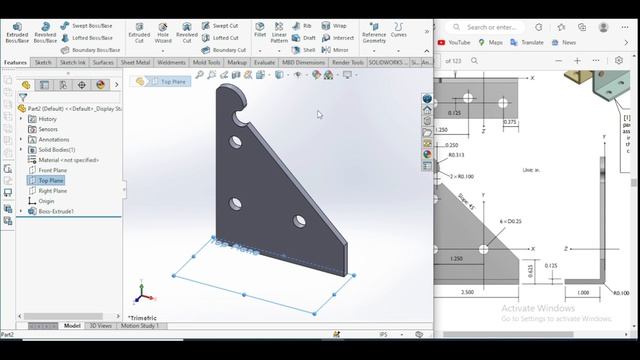Open the Hole Wizard dropdown arrow
Viewport: 640px width, 360px height.
tap(163, 51)
